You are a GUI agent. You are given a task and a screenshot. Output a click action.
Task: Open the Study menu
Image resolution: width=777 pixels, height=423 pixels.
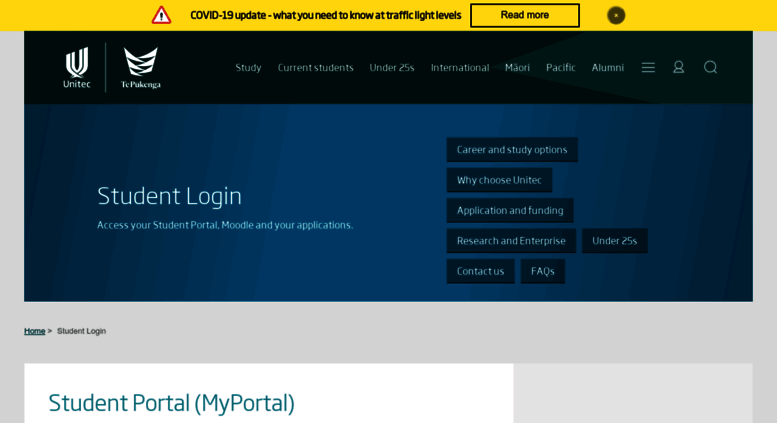tap(248, 68)
